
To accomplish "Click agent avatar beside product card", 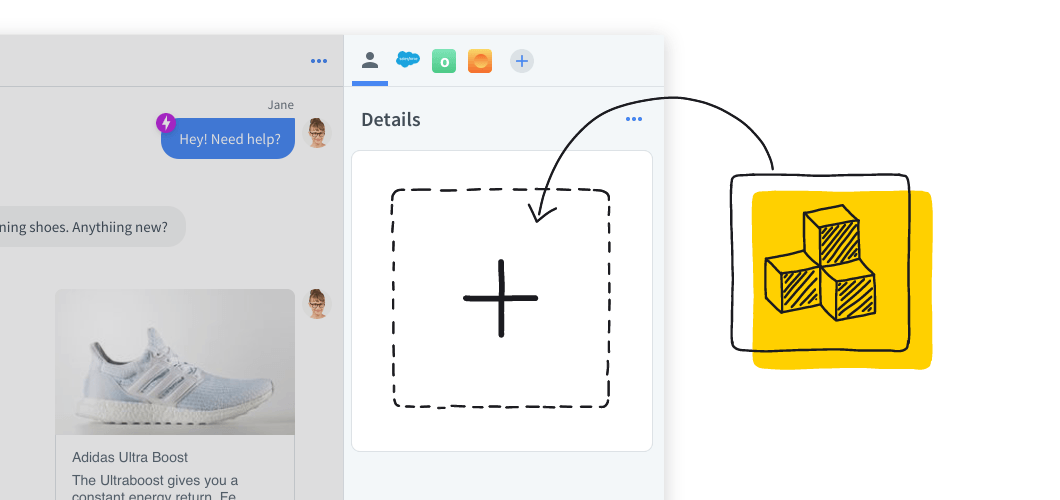I will pos(316,303).
